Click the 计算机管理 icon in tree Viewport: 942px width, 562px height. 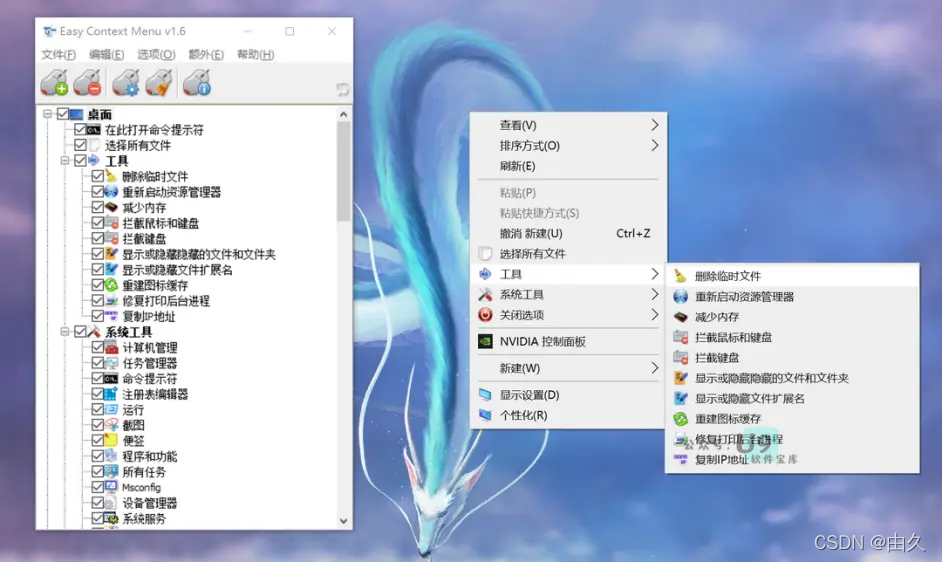coord(111,347)
